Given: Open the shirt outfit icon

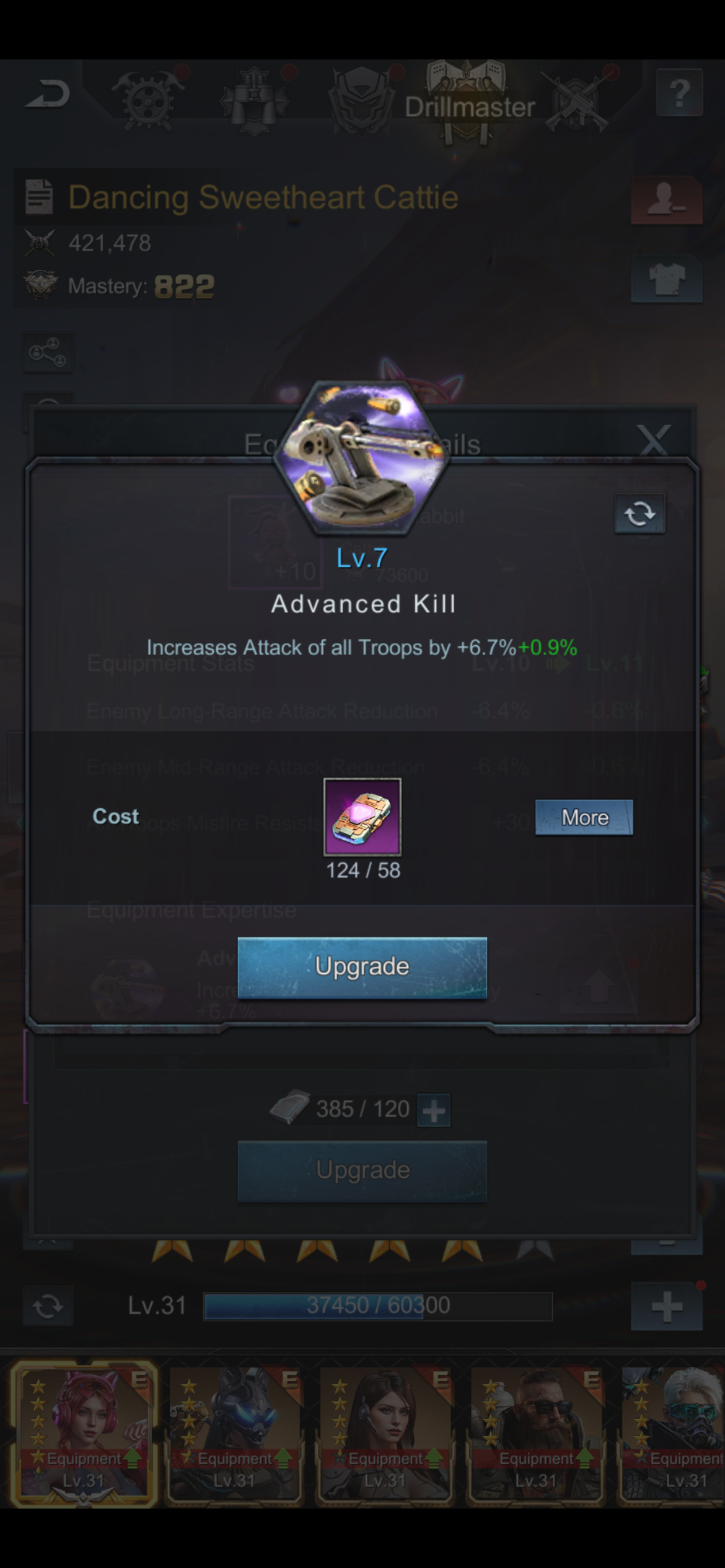Looking at the screenshot, I should (x=667, y=279).
